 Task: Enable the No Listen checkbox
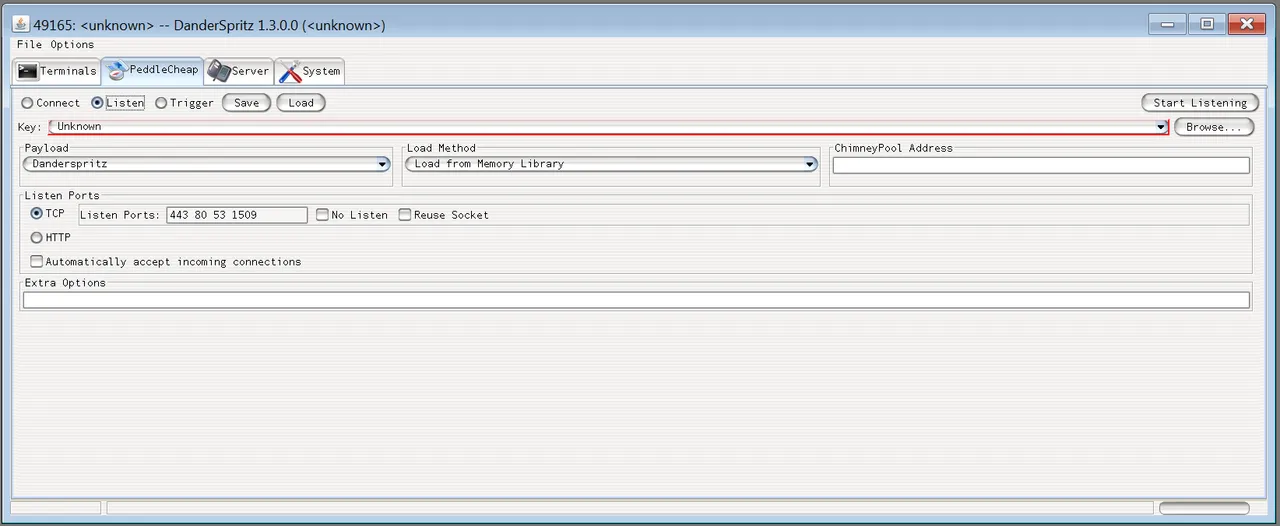pyautogui.click(x=322, y=215)
